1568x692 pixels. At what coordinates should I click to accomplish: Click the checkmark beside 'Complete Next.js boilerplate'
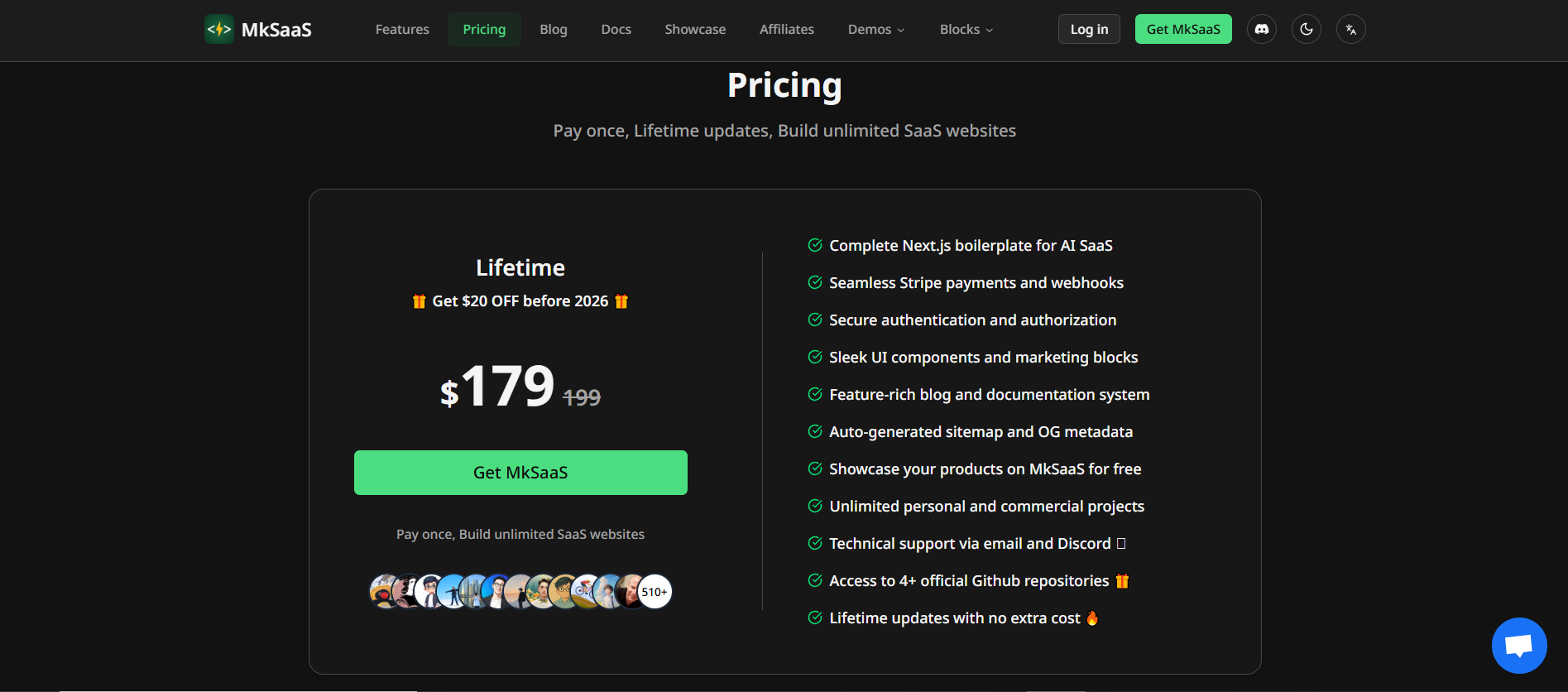pyautogui.click(x=813, y=245)
